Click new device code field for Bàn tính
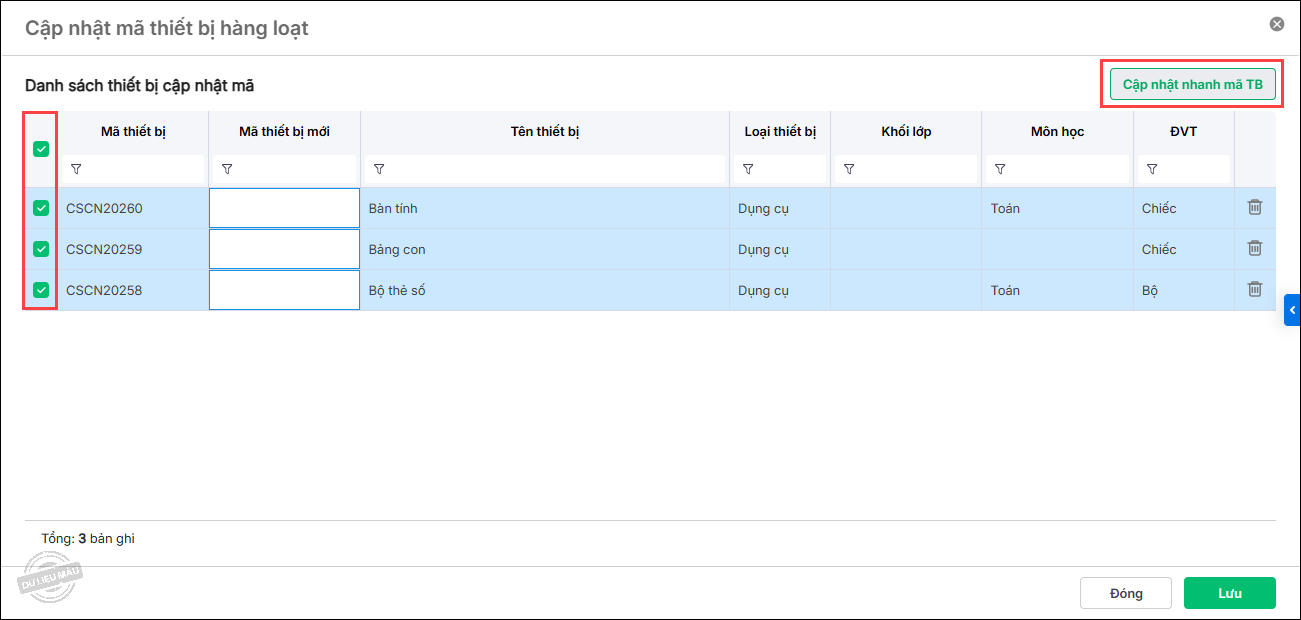The height and width of the screenshot is (620, 1301). click(284, 208)
